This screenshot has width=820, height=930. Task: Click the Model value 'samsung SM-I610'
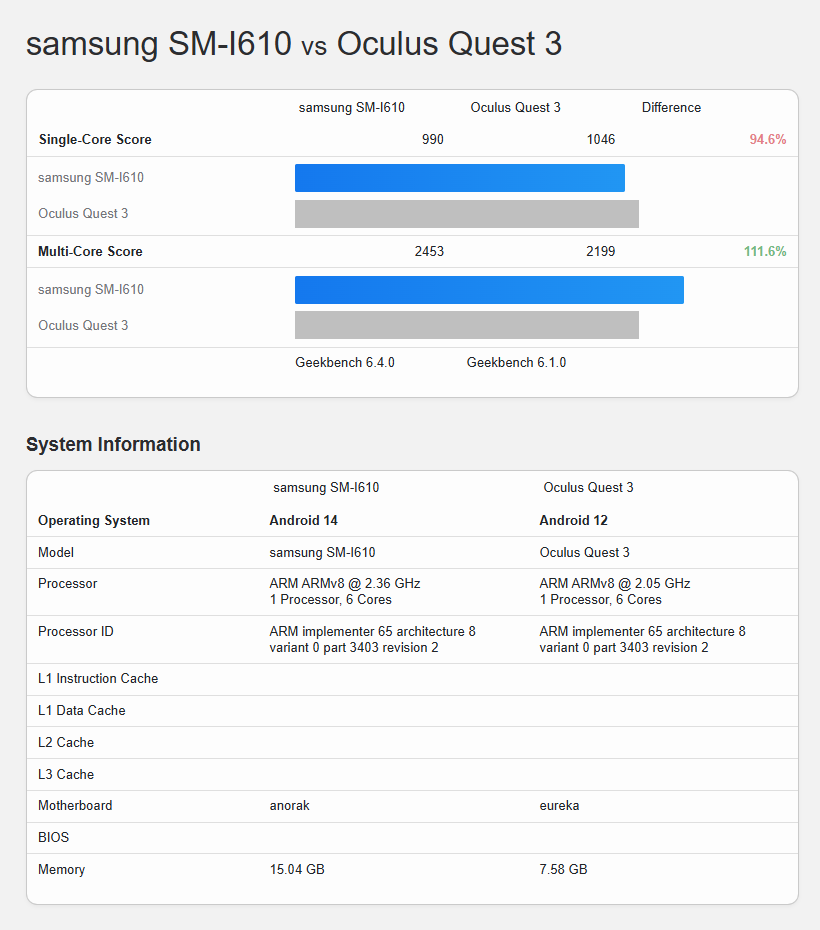pos(322,552)
